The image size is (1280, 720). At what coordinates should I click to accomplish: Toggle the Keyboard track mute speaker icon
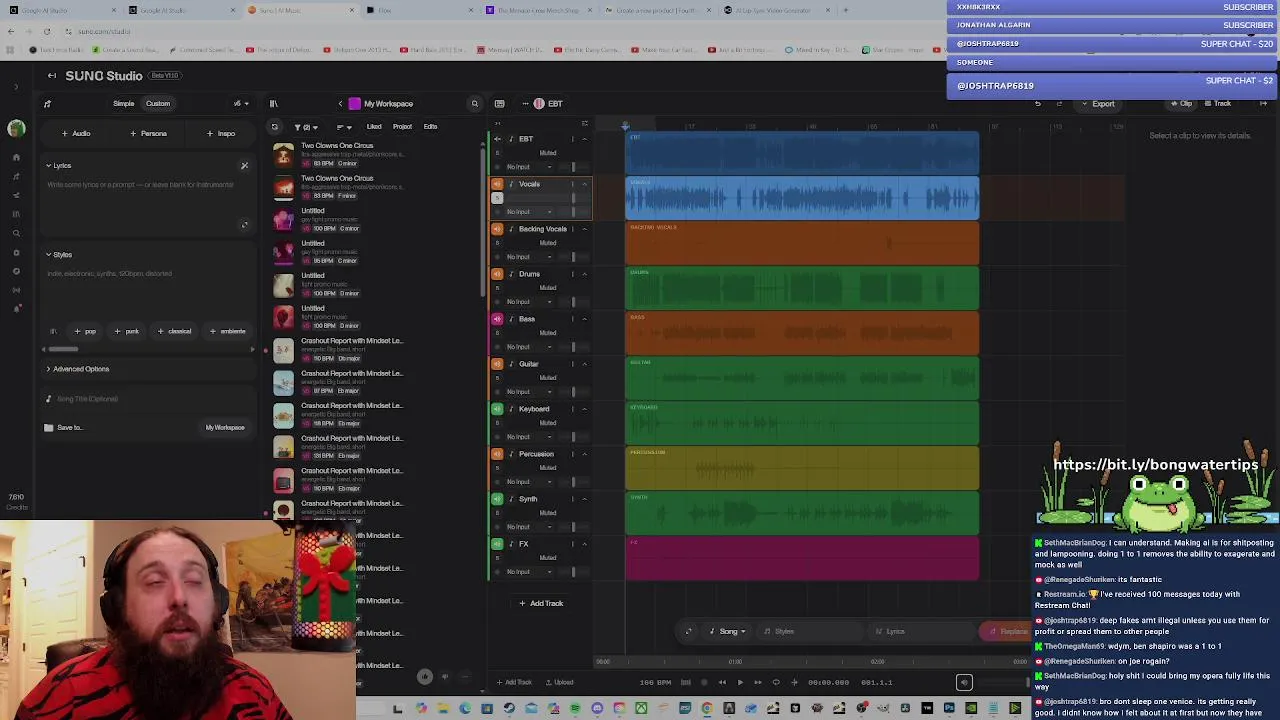tap(497, 409)
